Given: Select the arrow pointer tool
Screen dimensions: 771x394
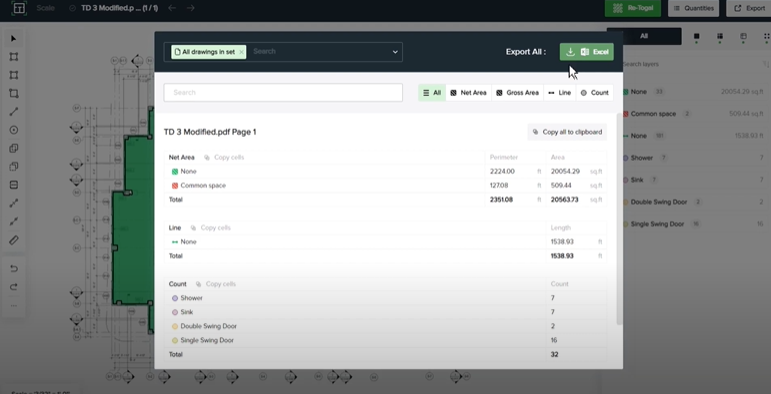Looking at the screenshot, I should [14, 38].
